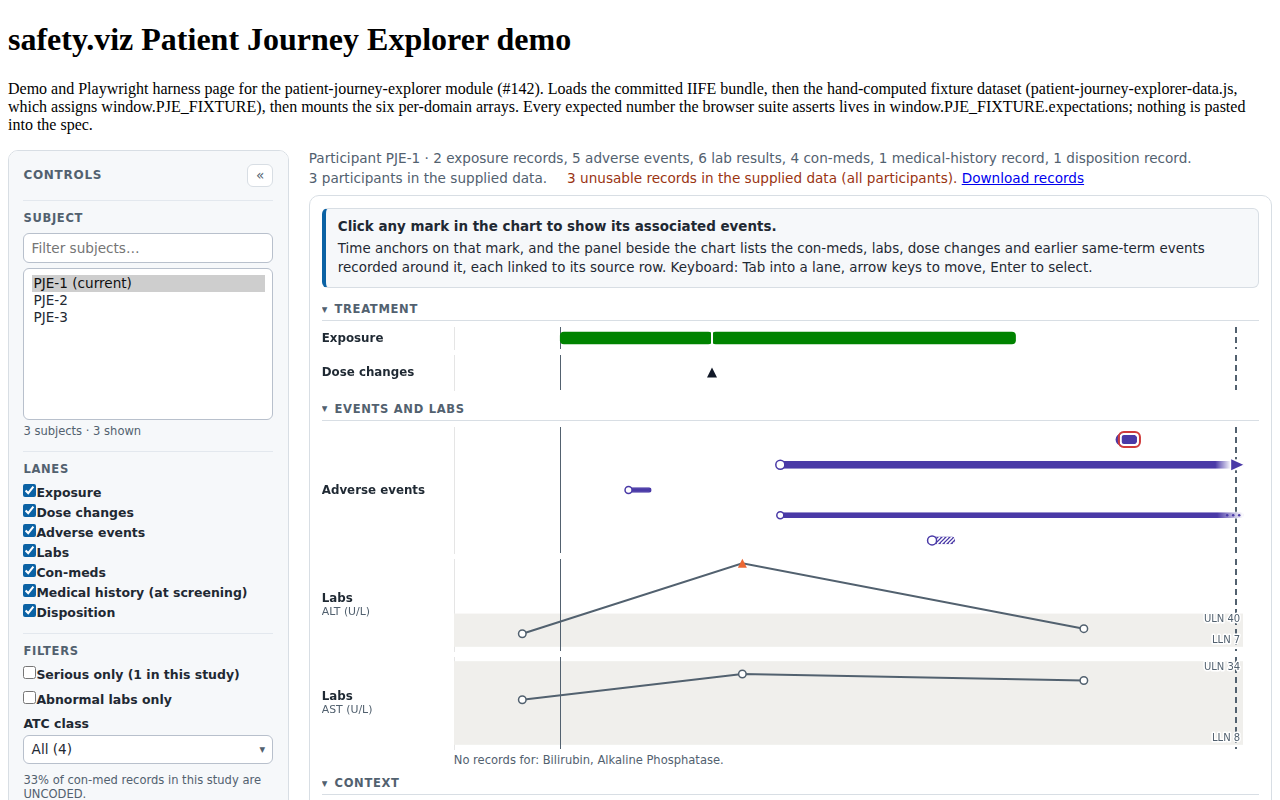Click the first ALT lab point
Viewport: 1280px width, 800px height.
point(522,634)
